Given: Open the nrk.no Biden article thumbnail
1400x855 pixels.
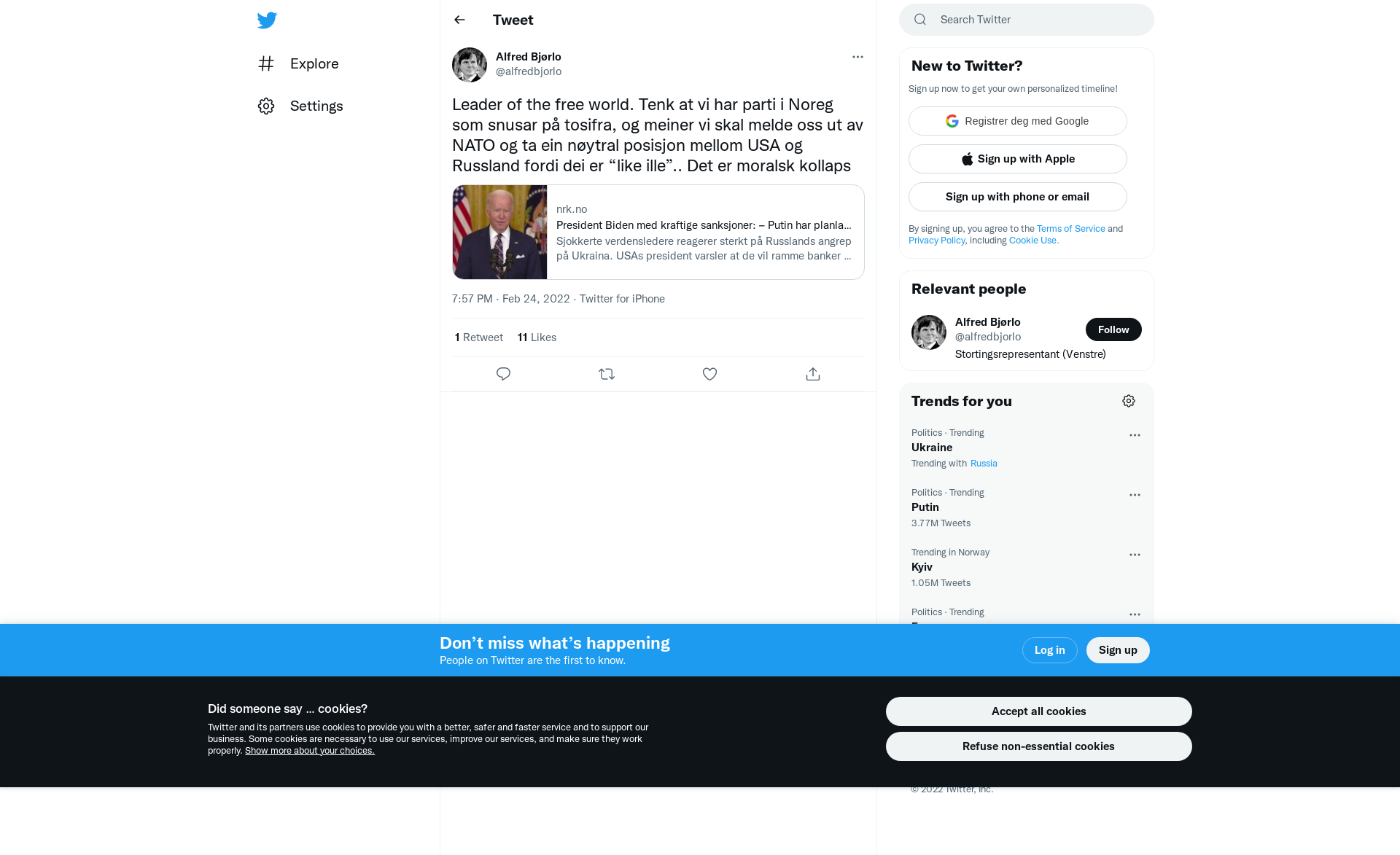Looking at the screenshot, I should 499,232.
